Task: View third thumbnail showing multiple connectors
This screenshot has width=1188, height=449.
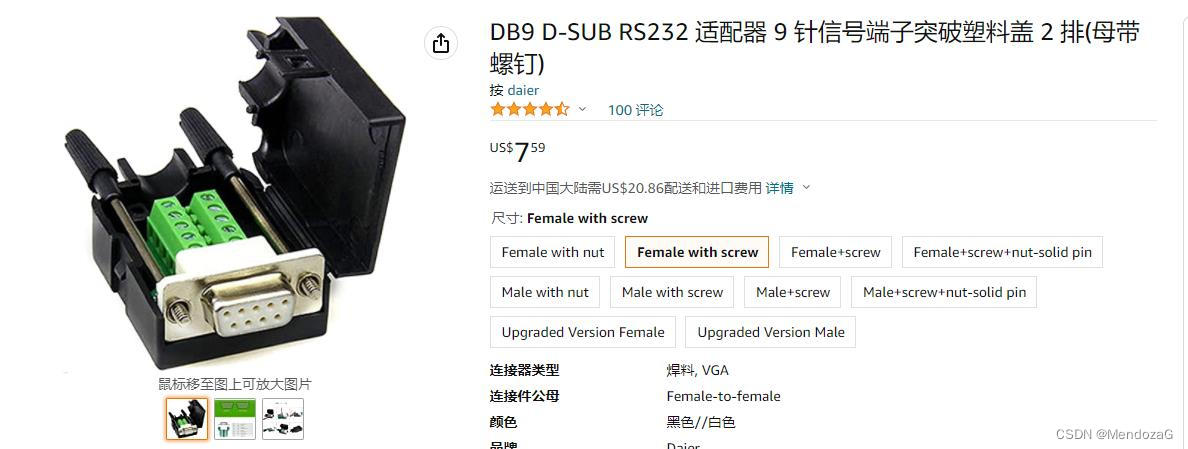Action: (283, 419)
